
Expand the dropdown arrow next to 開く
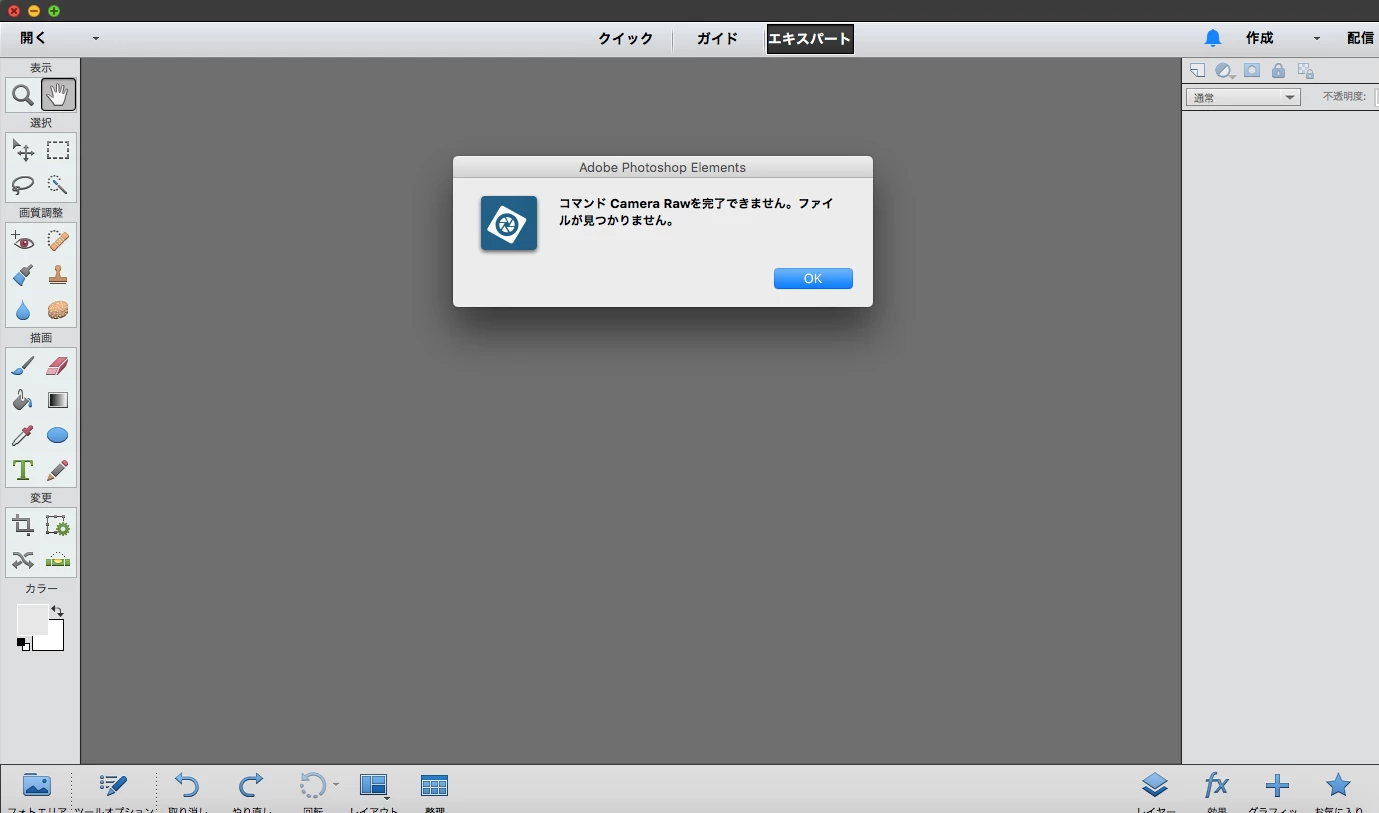click(x=96, y=39)
